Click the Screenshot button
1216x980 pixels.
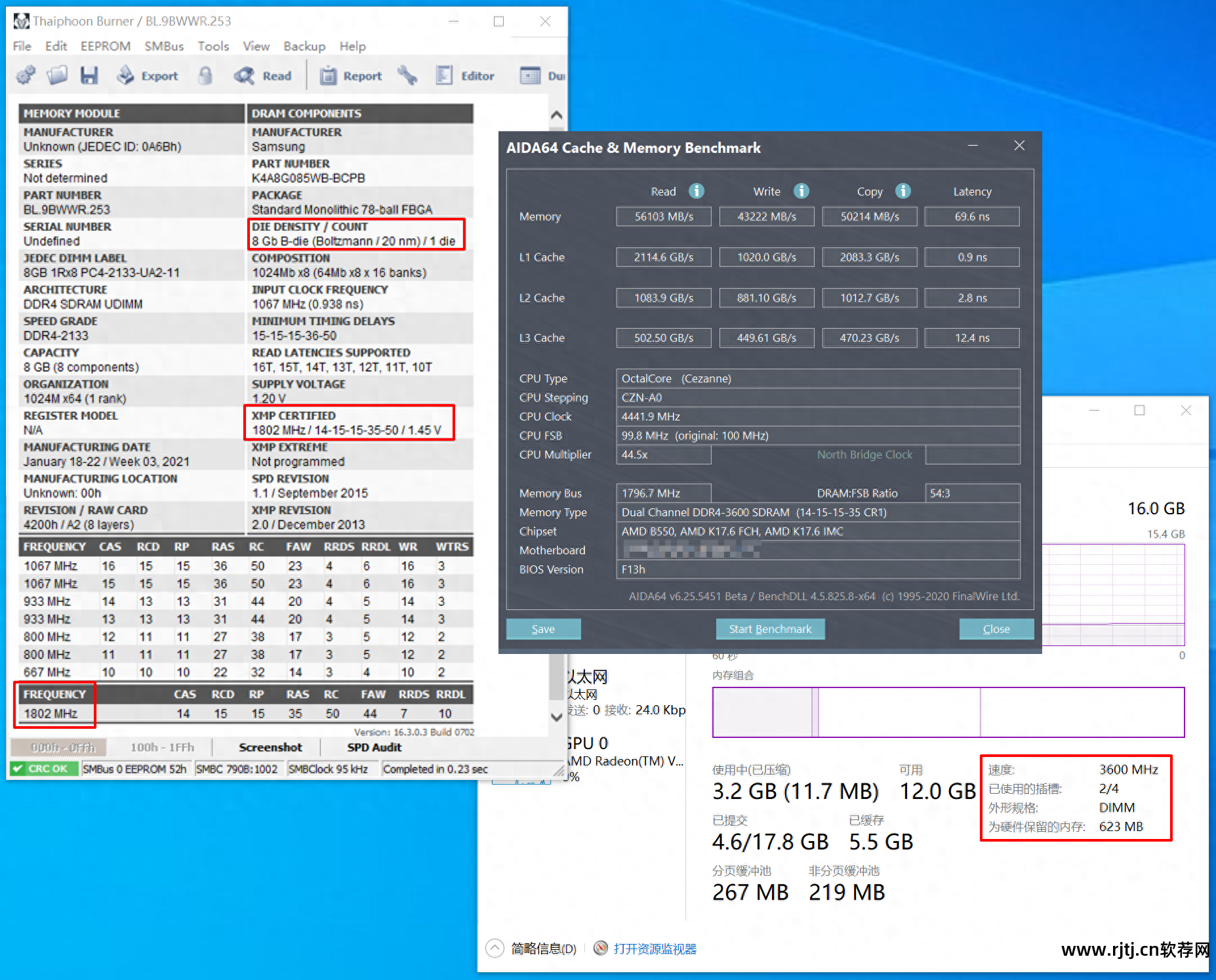[270, 747]
